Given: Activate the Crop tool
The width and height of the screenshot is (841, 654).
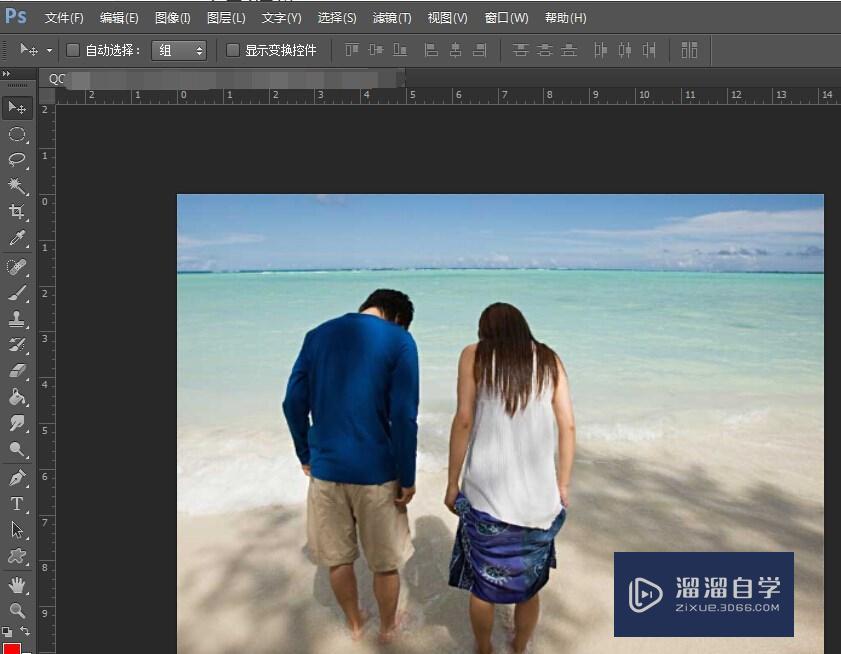Looking at the screenshot, I should pyautogui.click(x=17, y=212).
